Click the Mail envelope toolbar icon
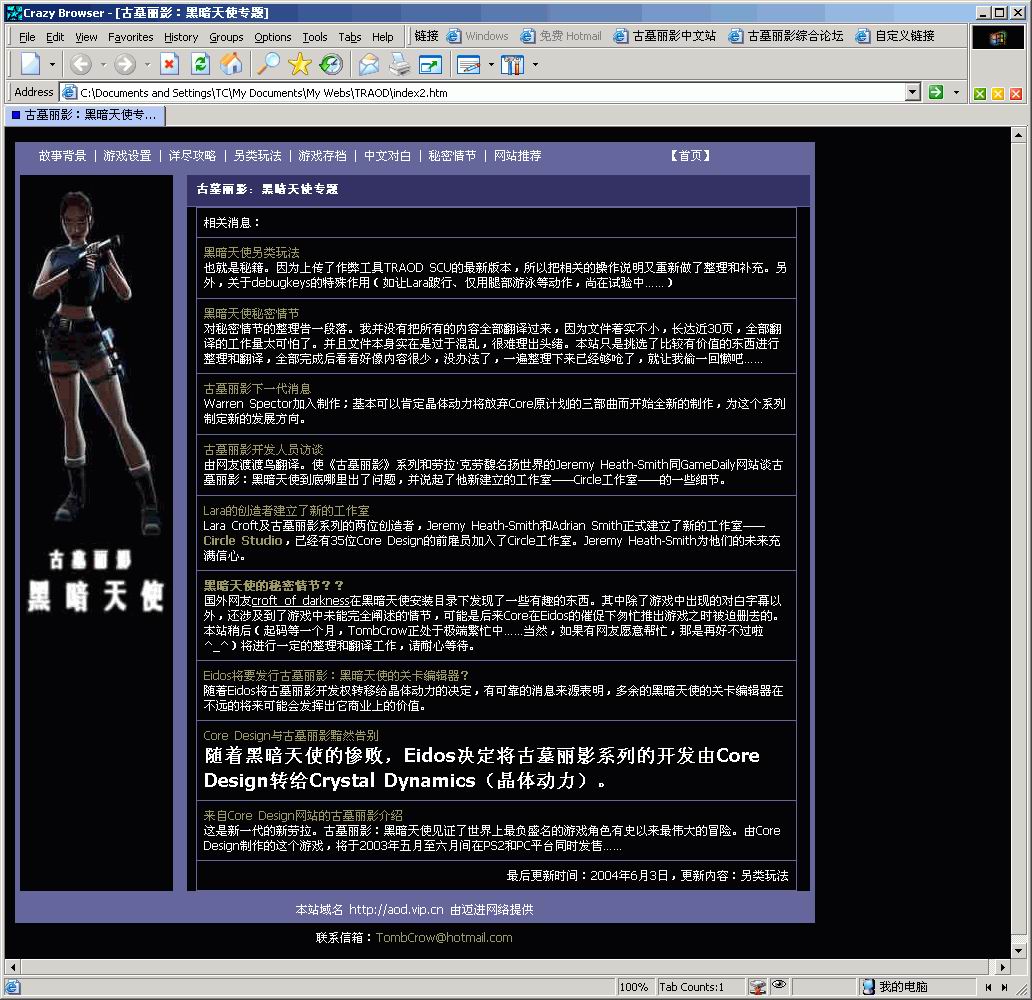Viewport: 1032px width, 1000px height. click(369, 64)
